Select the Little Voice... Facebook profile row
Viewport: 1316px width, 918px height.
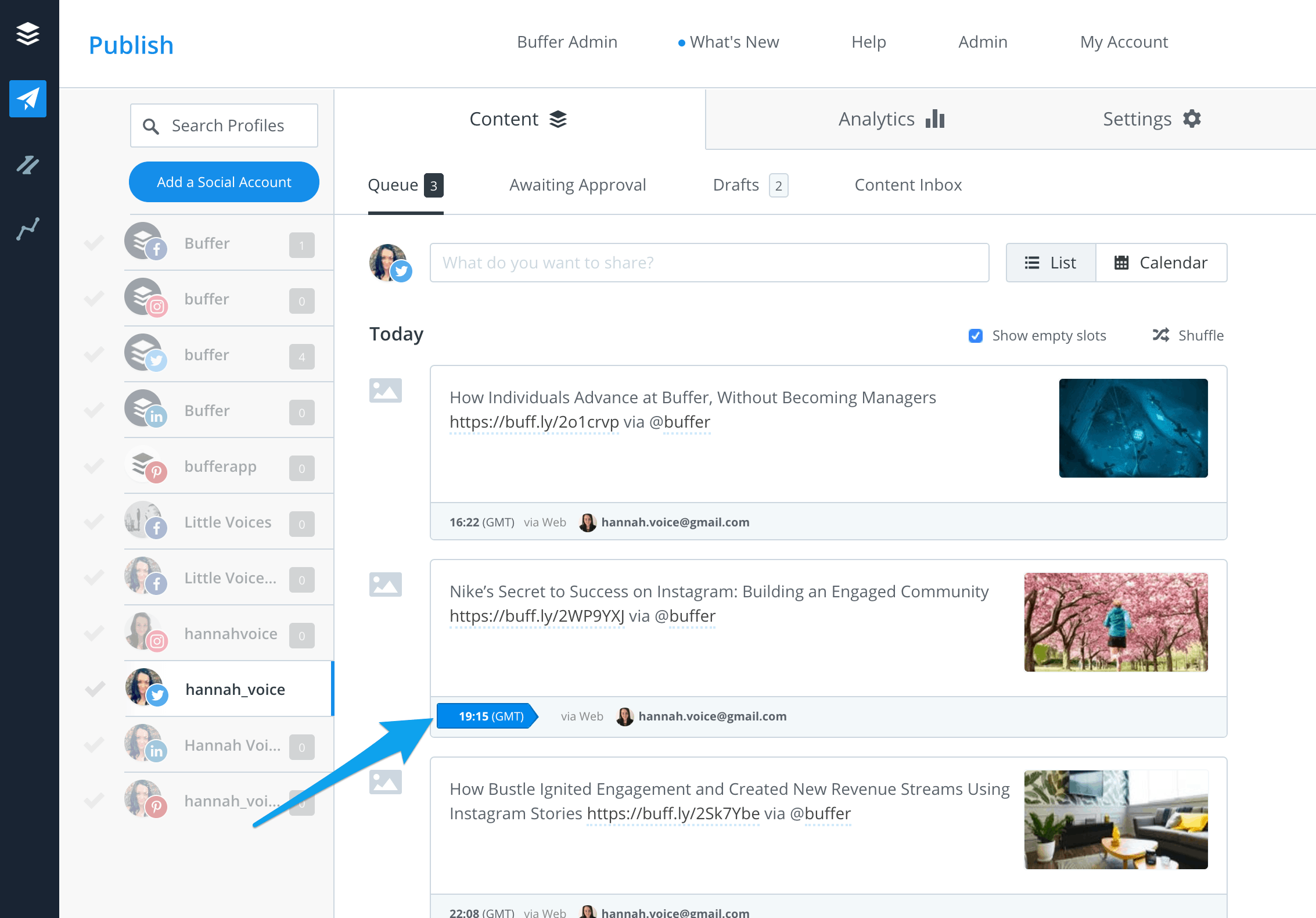tap(229, 578)
